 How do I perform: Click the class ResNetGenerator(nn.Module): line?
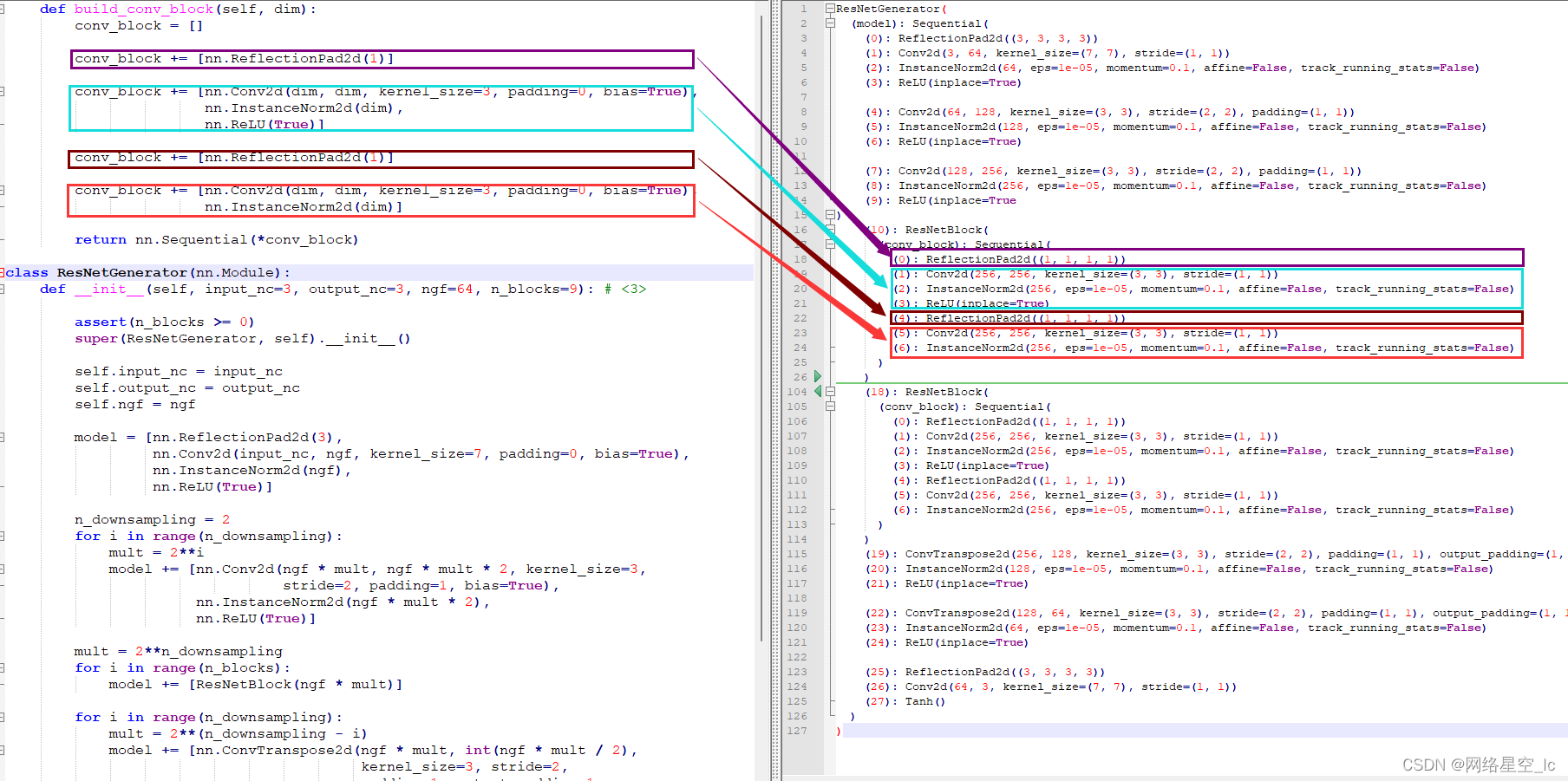point(147,272)
